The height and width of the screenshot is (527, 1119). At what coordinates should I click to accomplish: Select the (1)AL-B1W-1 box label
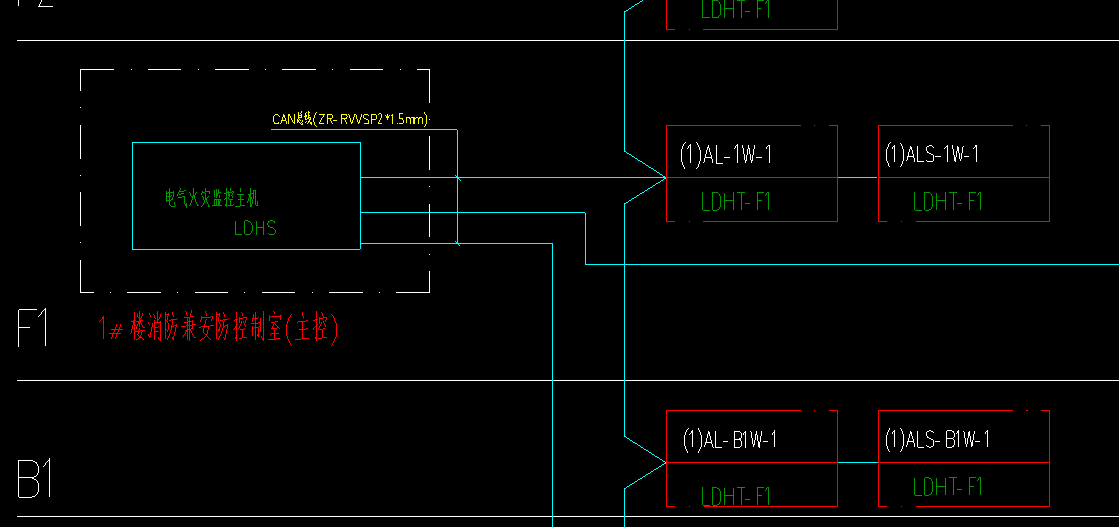pyautogui.click(x=729, y=439)
